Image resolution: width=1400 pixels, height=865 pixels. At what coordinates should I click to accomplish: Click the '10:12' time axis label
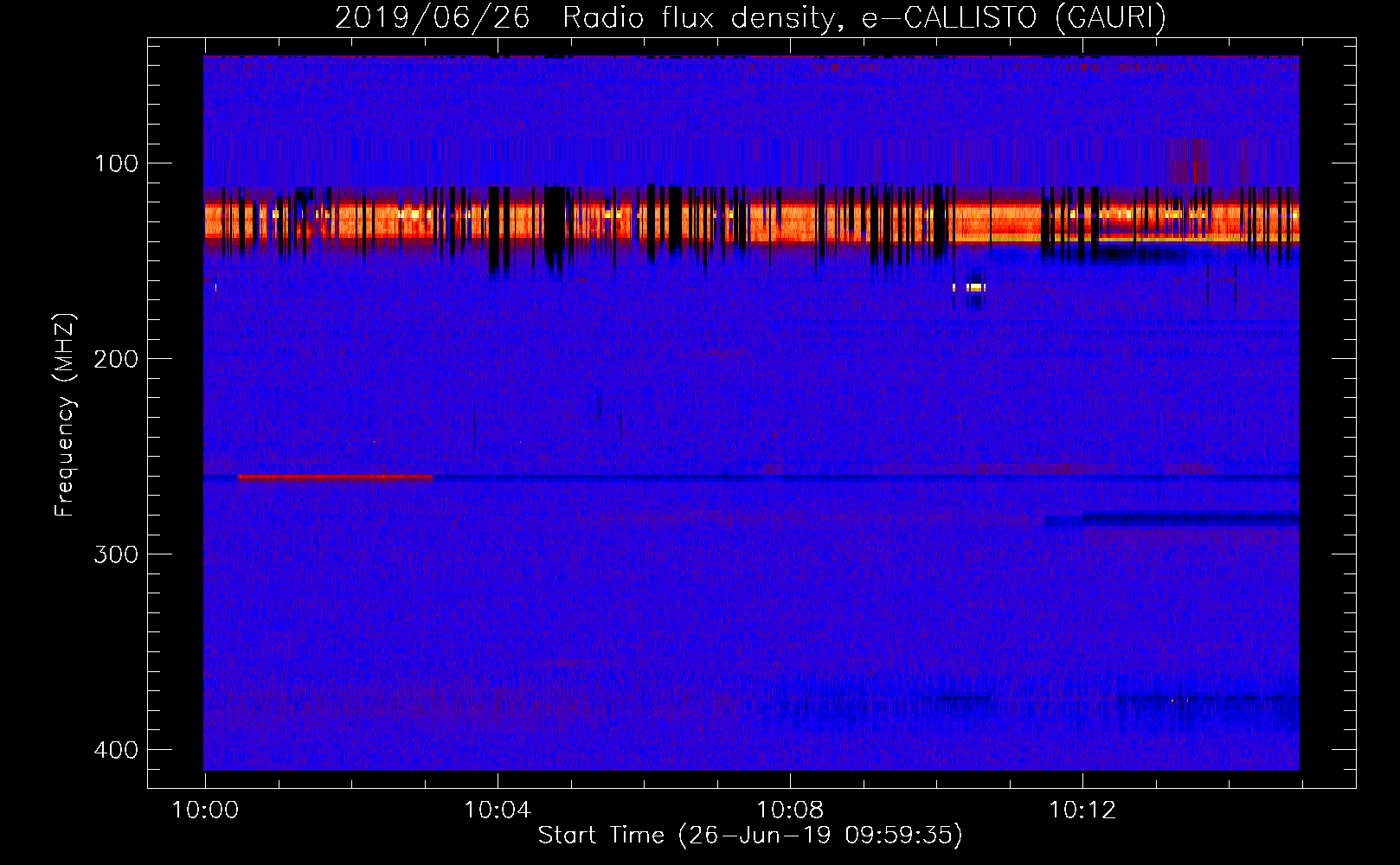(x=1082, y=811)
